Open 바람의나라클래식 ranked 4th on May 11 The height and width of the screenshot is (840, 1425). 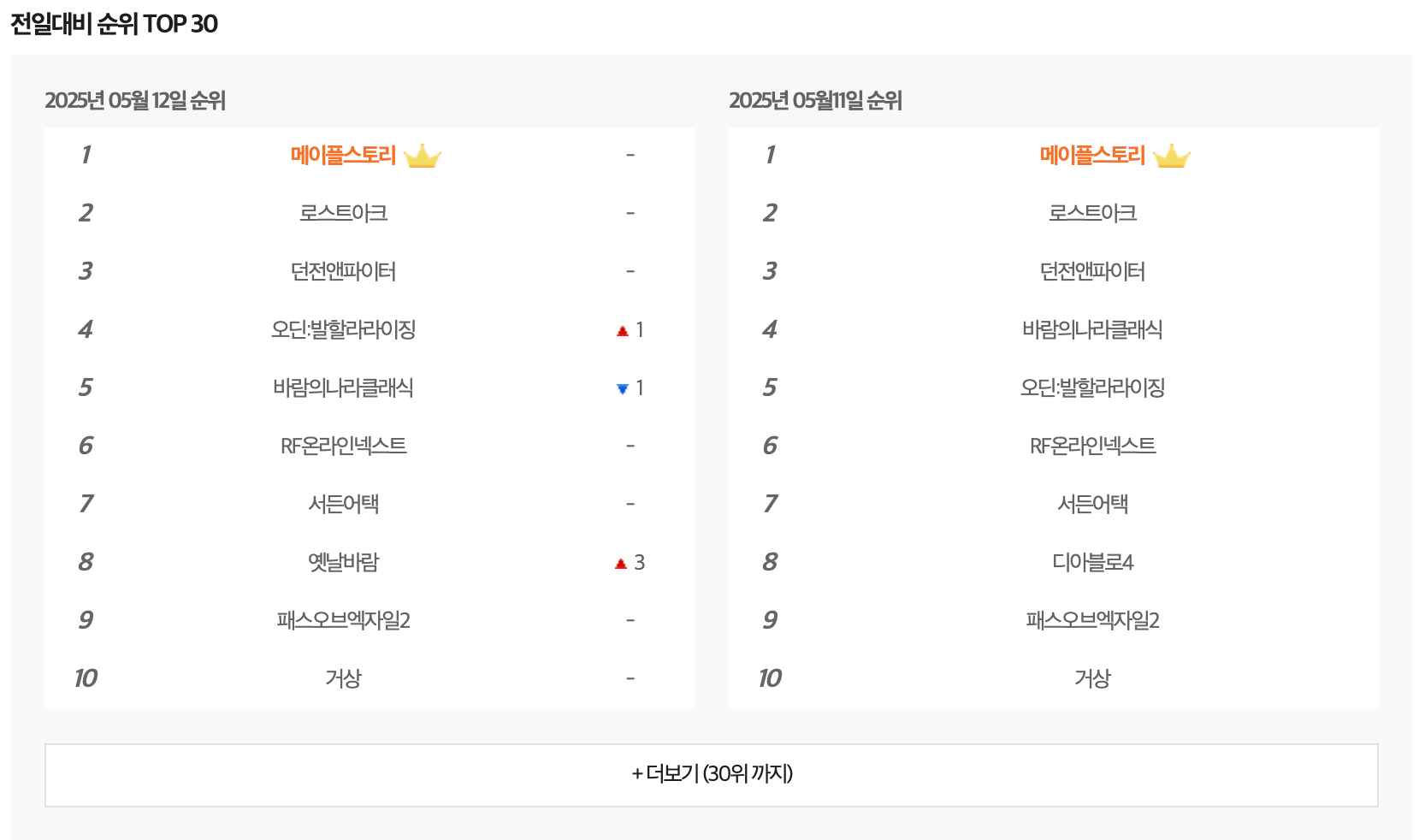coord(1092,329)
